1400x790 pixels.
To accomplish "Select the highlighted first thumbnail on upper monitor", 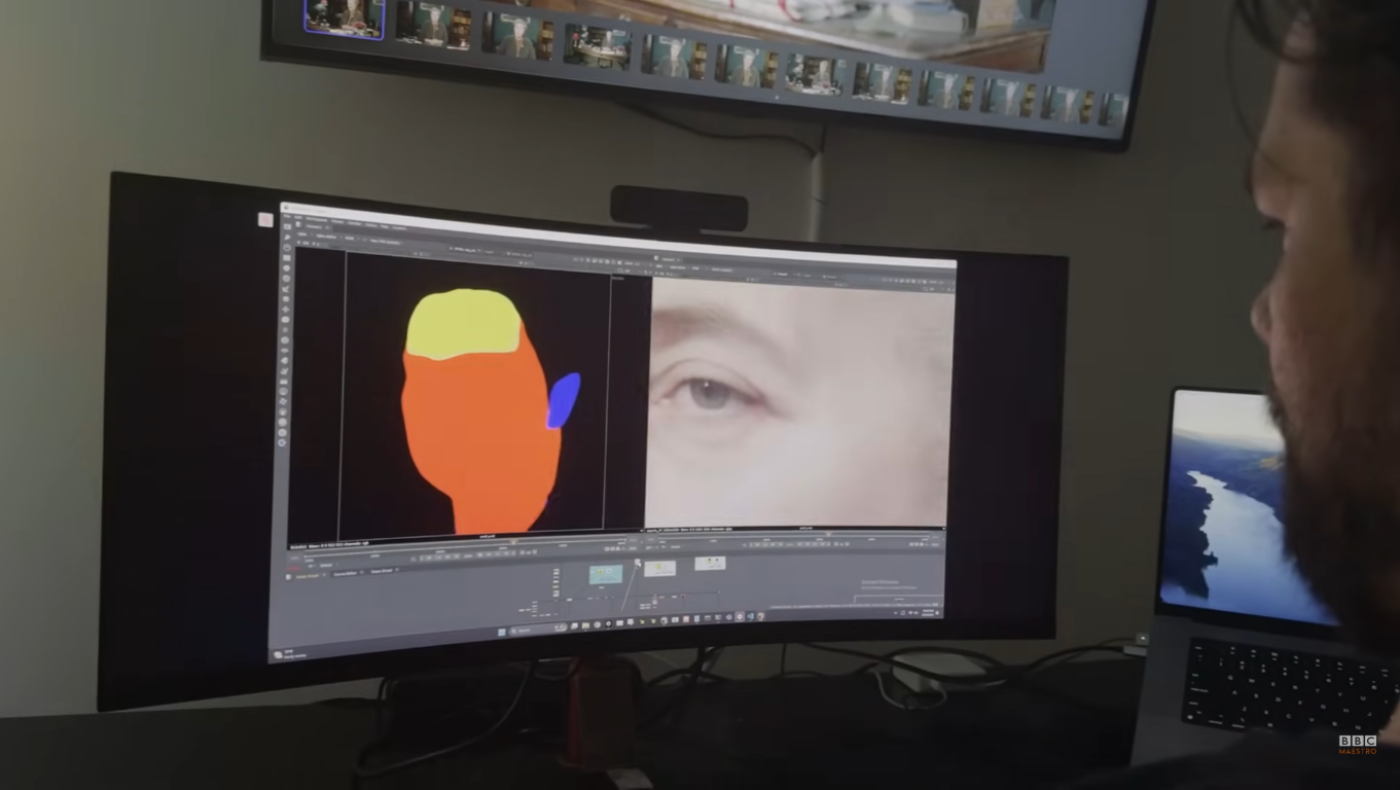I will (x=344, y=17).
